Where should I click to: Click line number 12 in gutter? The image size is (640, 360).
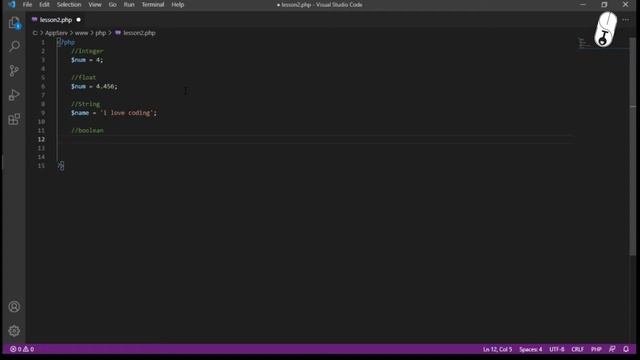click(41, 139)
